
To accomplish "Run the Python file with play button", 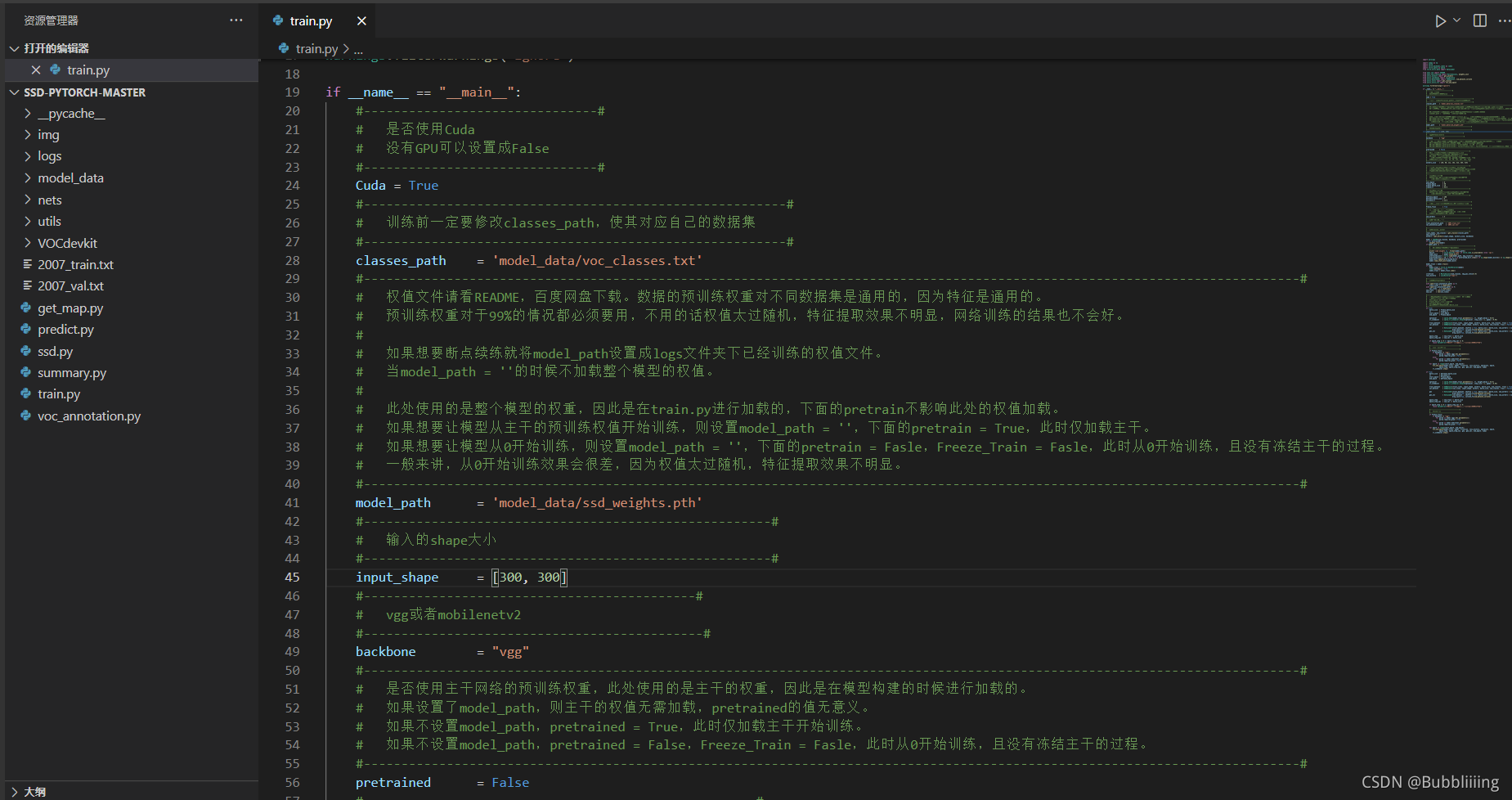I will (1440, 20).
